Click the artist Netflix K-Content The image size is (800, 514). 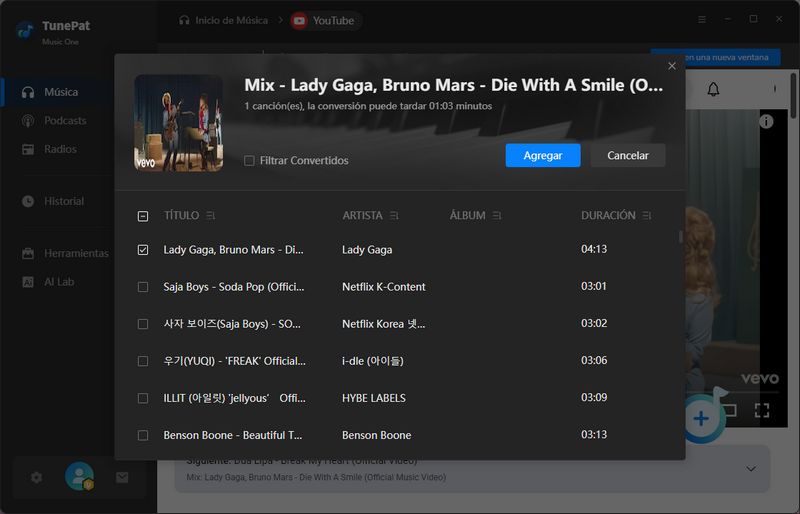(384, 287)
